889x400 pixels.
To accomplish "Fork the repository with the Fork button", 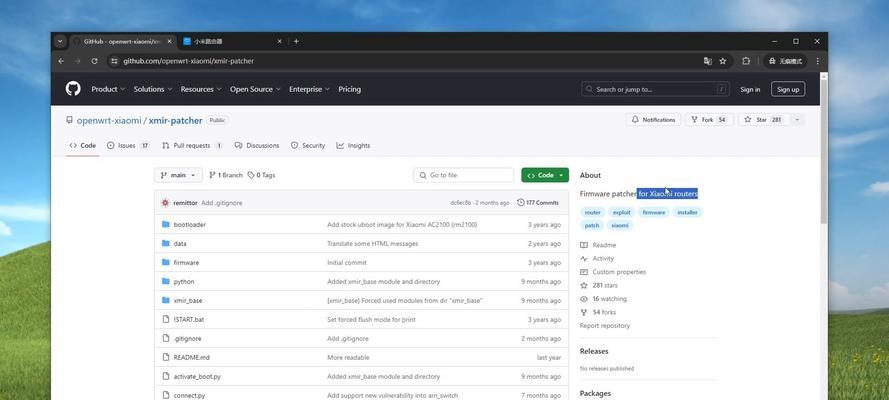I will (x=709, y=120).
